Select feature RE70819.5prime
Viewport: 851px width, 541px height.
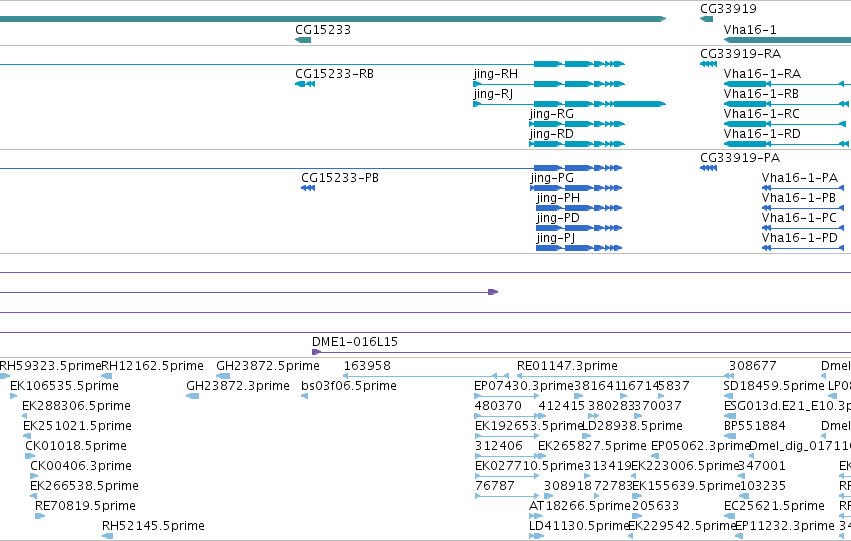(85, 506)
